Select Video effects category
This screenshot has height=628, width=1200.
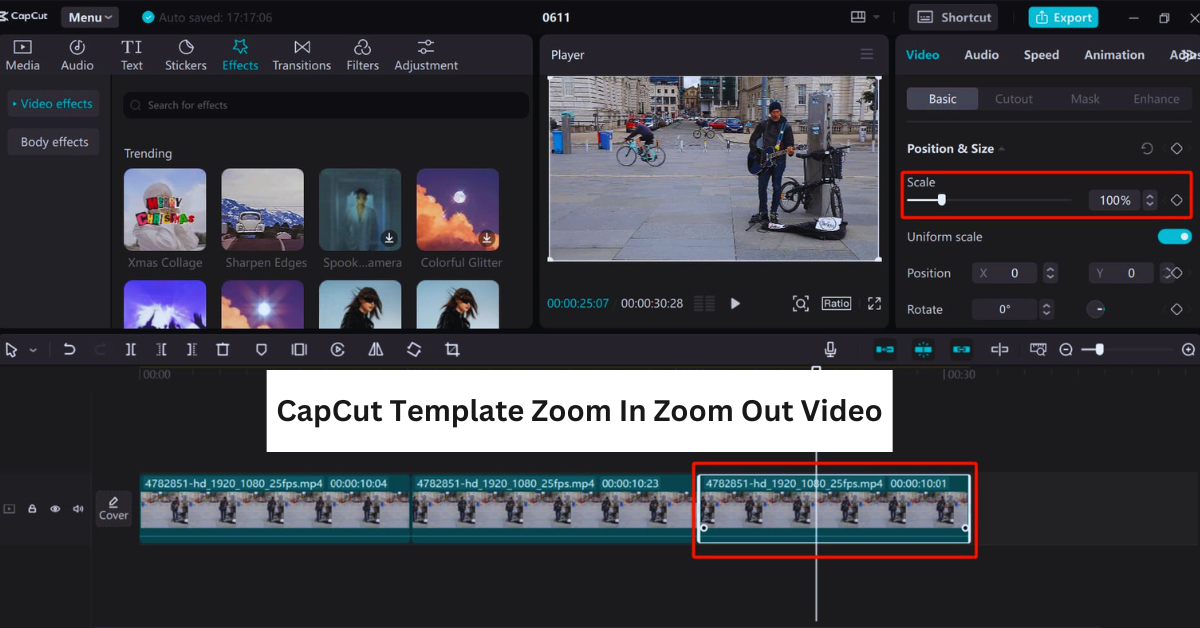pos(54,104)
